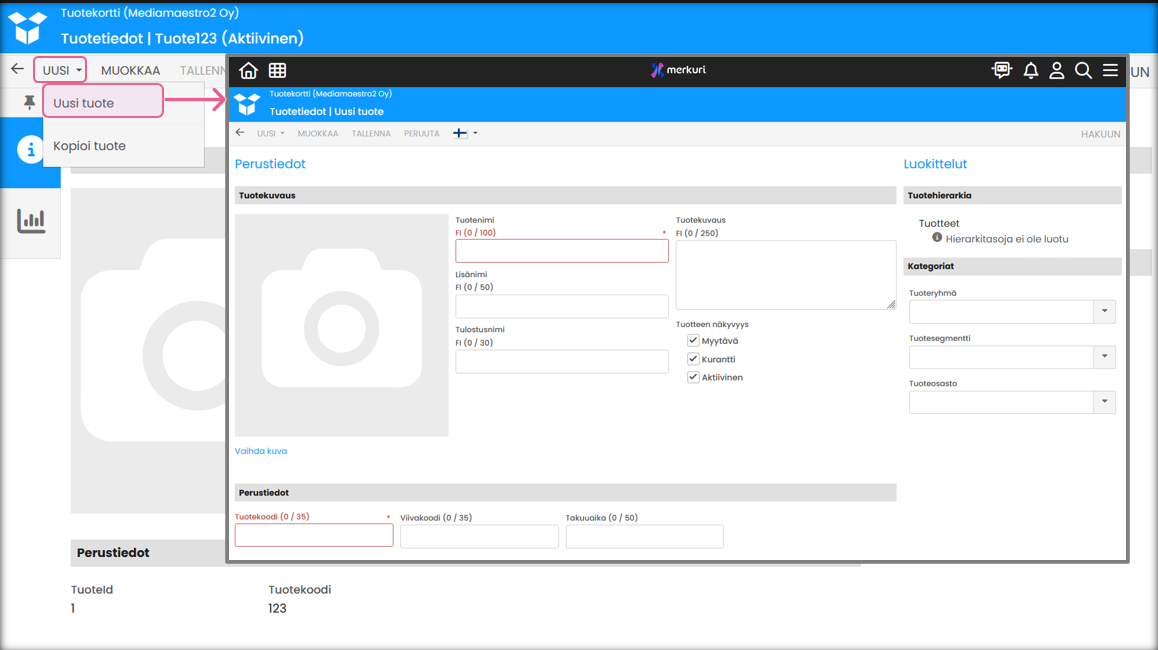Open the user profile icon
Image resolution: width=1158 pixels, height=650 pixels.
[1056, 70]
